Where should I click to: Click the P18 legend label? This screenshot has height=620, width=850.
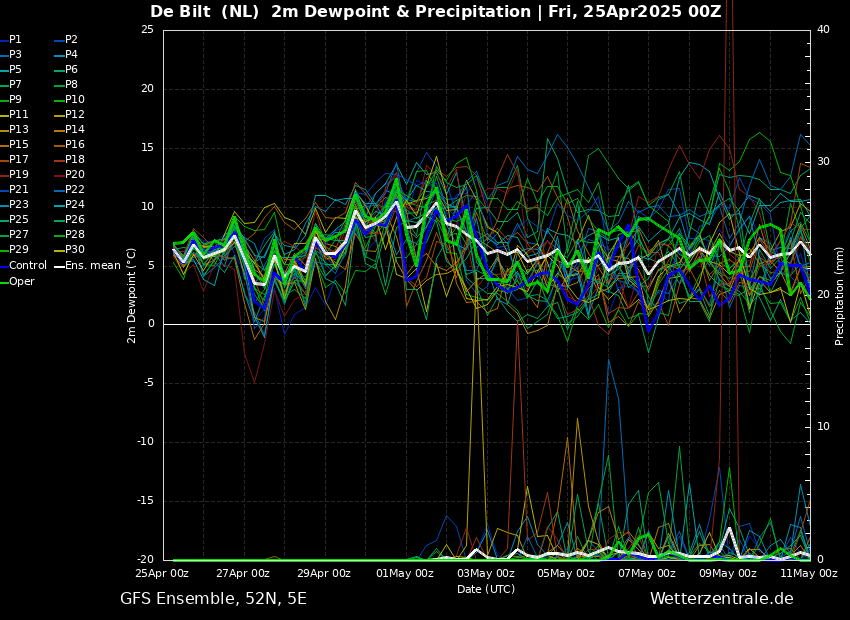pos(70,159)
